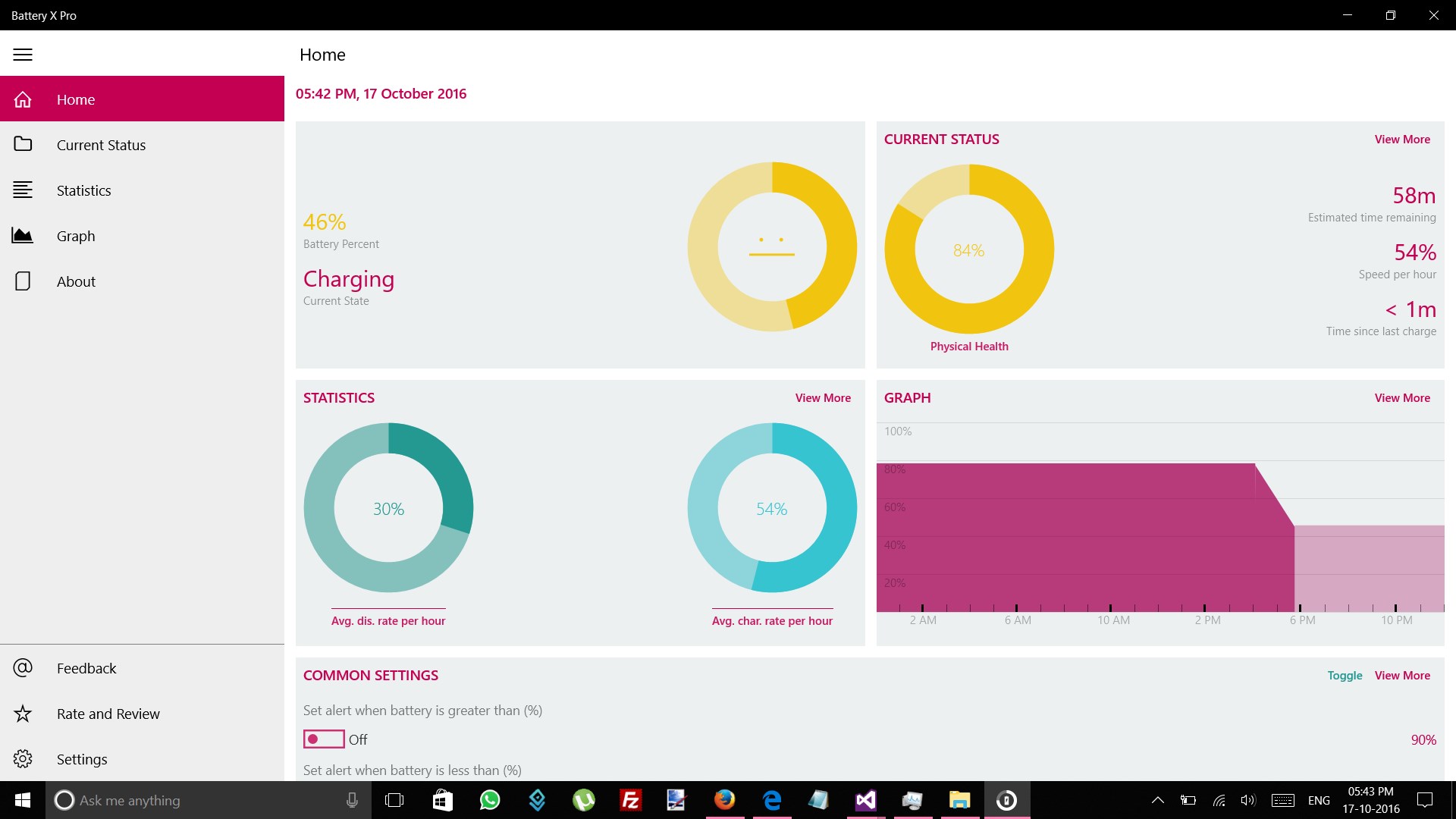
Task: View More in Common Settings section
Action: (1402, 676)
